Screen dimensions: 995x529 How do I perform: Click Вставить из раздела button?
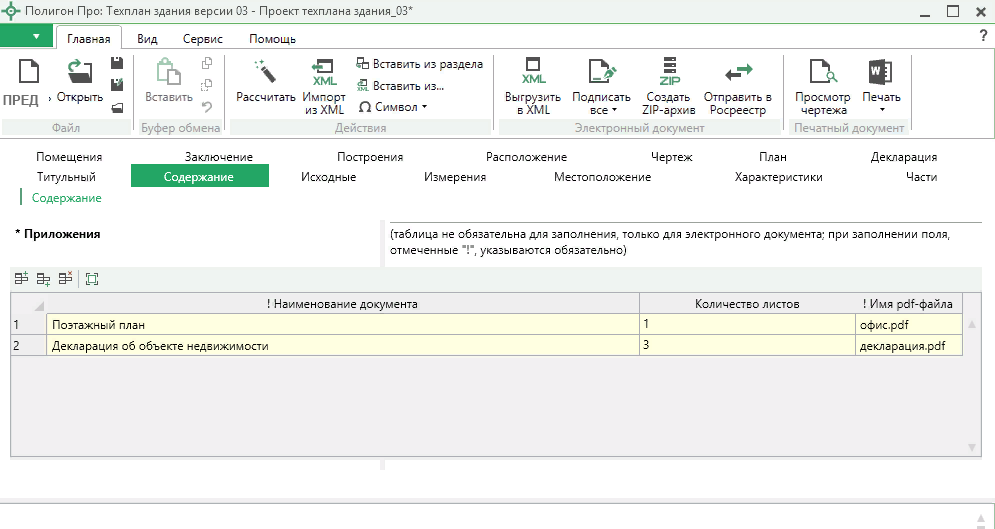coord(419,64)
